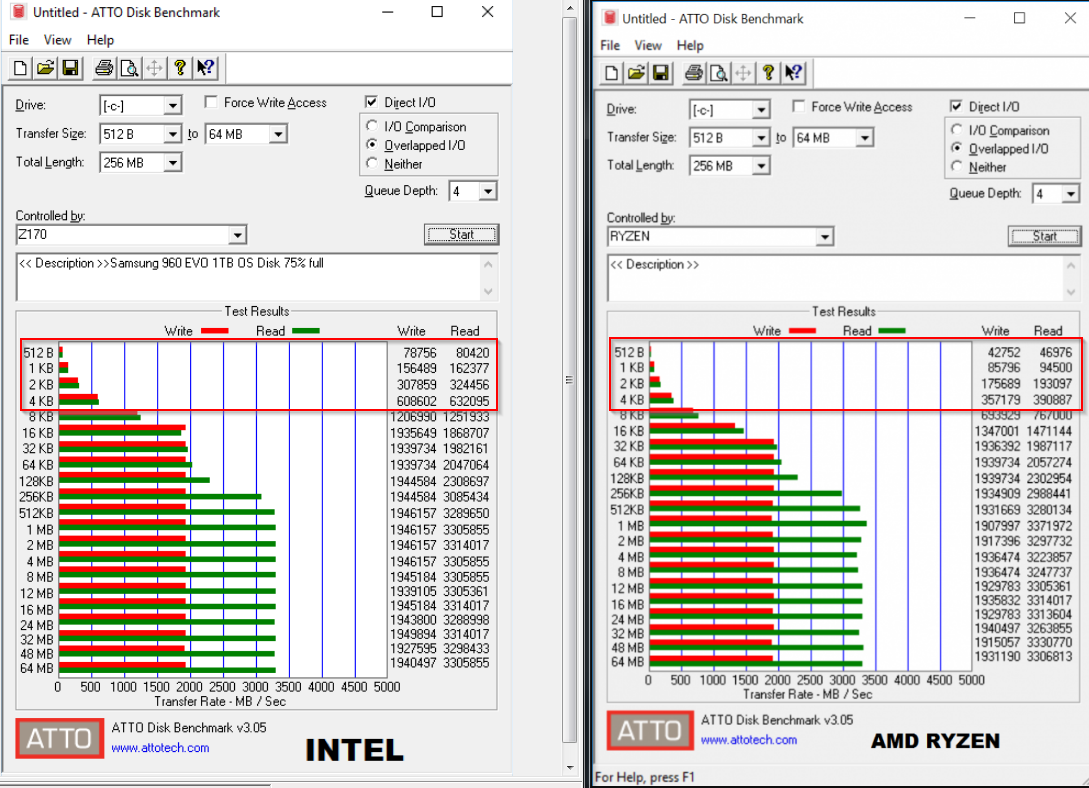
Task: Click green Read legend swatch in Intel window
Action: point(306,330)
